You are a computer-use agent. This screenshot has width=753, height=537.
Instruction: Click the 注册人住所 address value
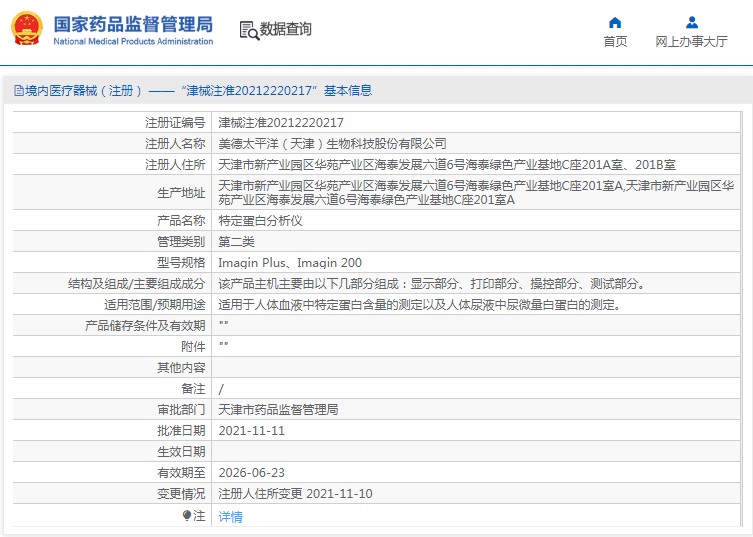tap(447, 165)
